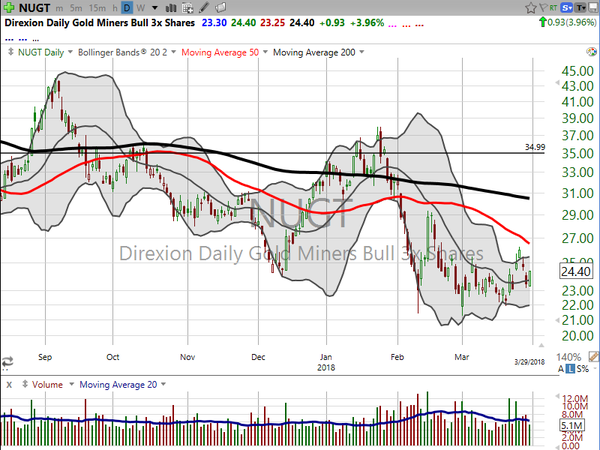Click Moving Average 20 label
Viewport: 600px width, 450px height.
tap(118, 385)
